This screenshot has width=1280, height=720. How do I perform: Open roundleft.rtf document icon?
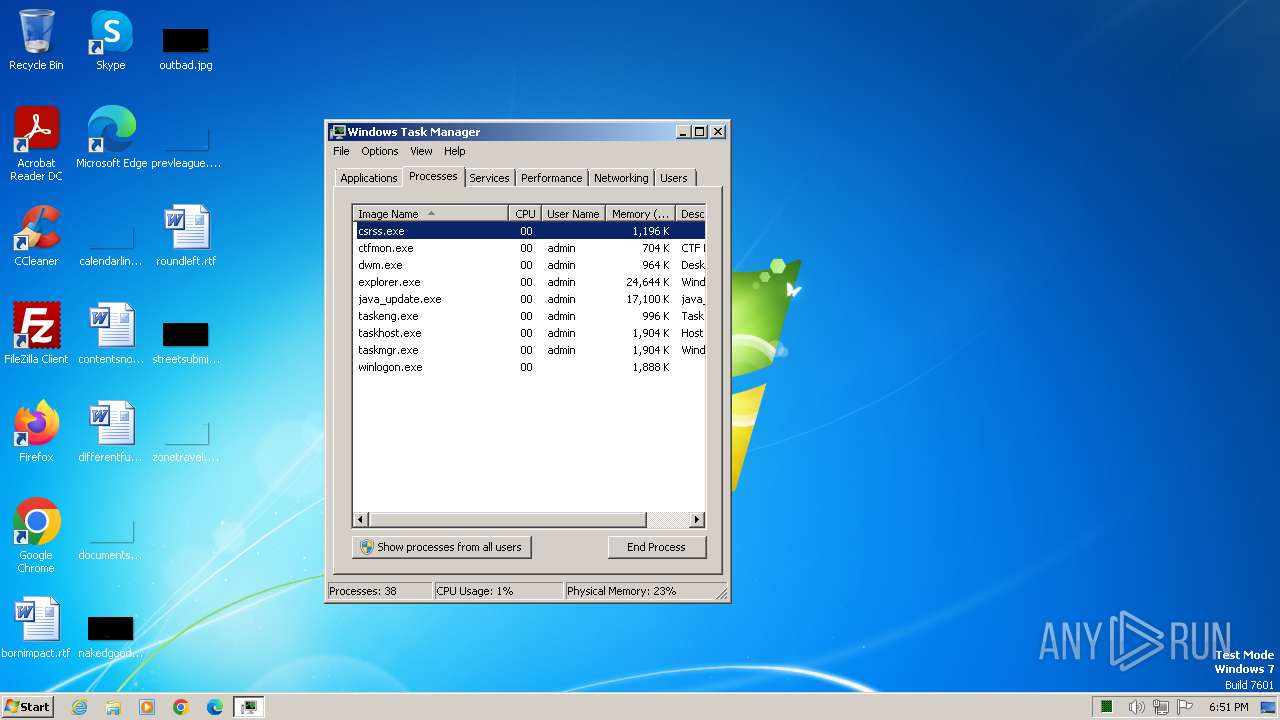(186, 236)
